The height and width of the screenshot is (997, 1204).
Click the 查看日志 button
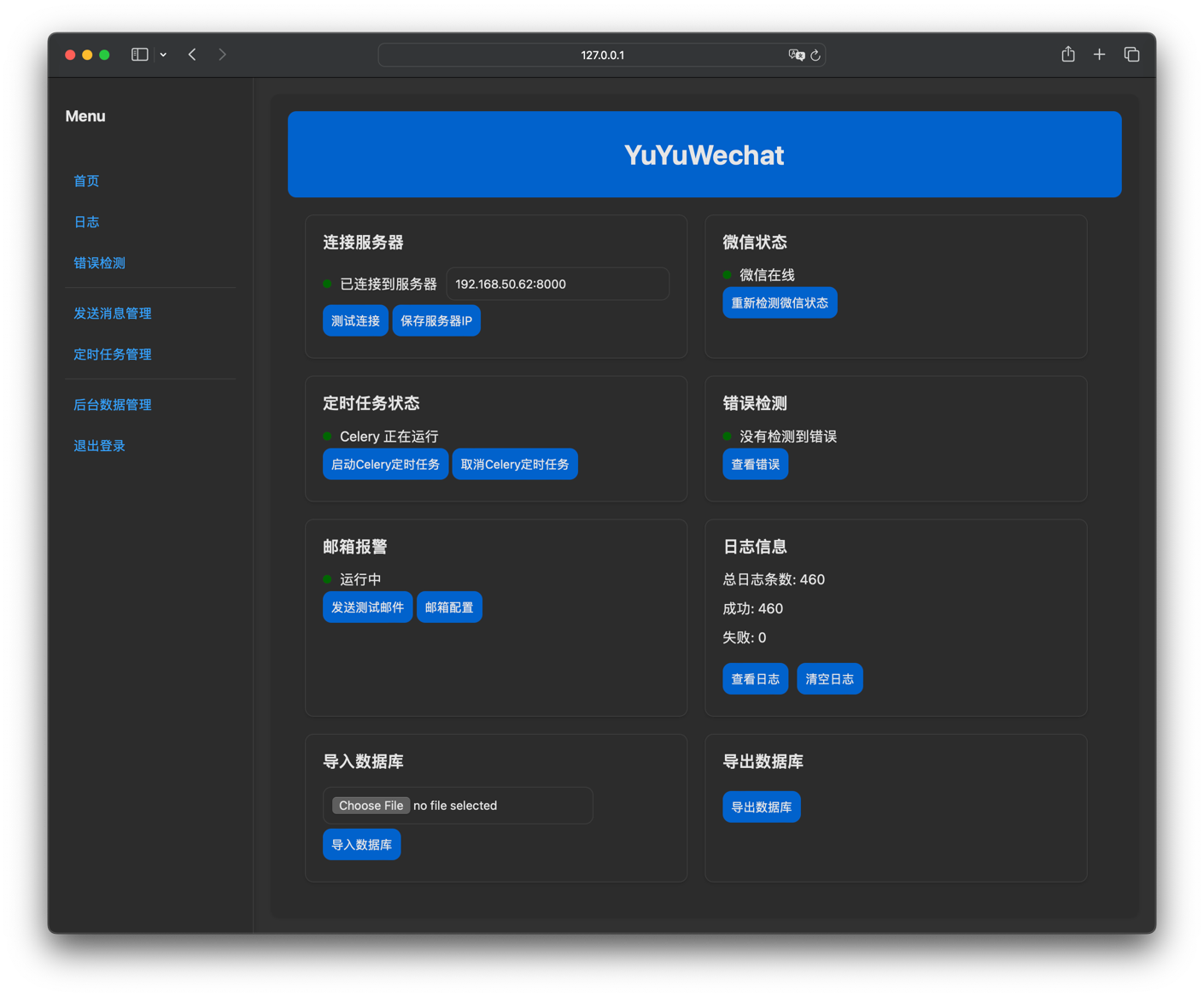pyautogui.click(x=756, y=679)
